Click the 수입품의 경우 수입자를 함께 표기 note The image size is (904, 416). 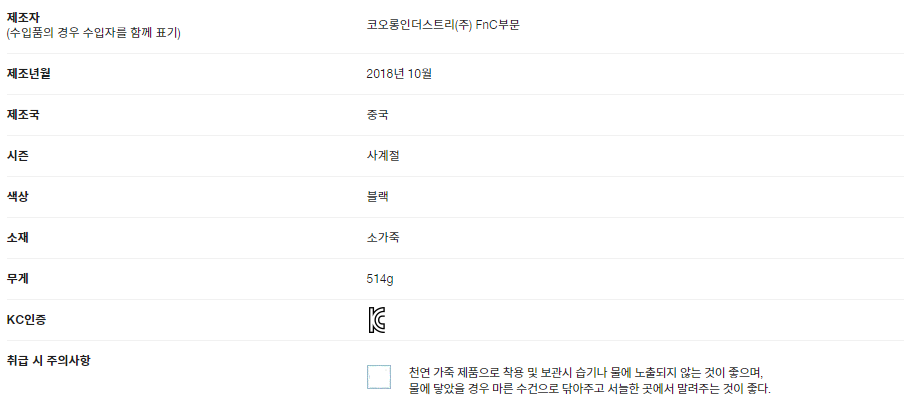100,33
